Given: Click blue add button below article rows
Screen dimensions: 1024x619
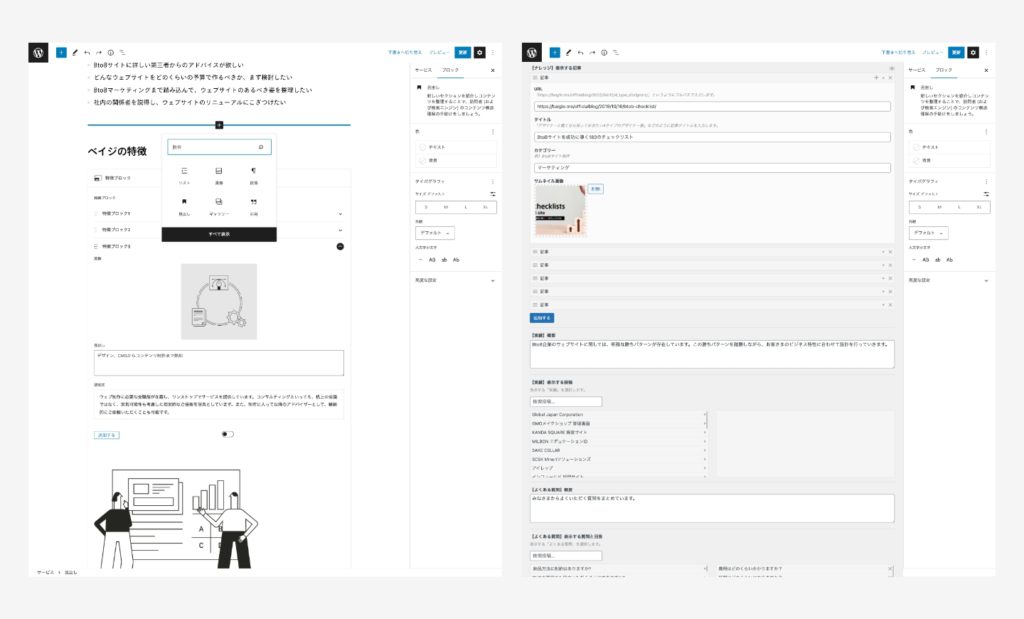Looking at the screenshot, I should (542, 318).
